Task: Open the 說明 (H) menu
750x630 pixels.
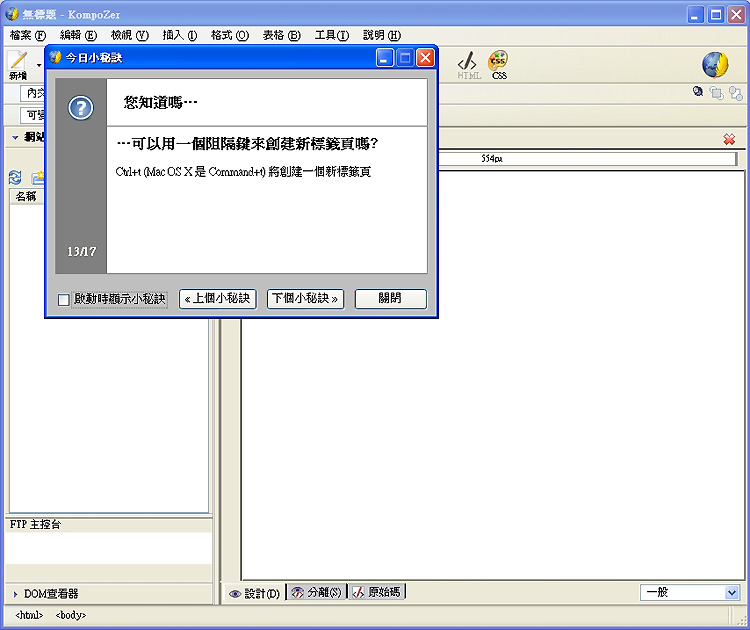Action: click(382, 35)
